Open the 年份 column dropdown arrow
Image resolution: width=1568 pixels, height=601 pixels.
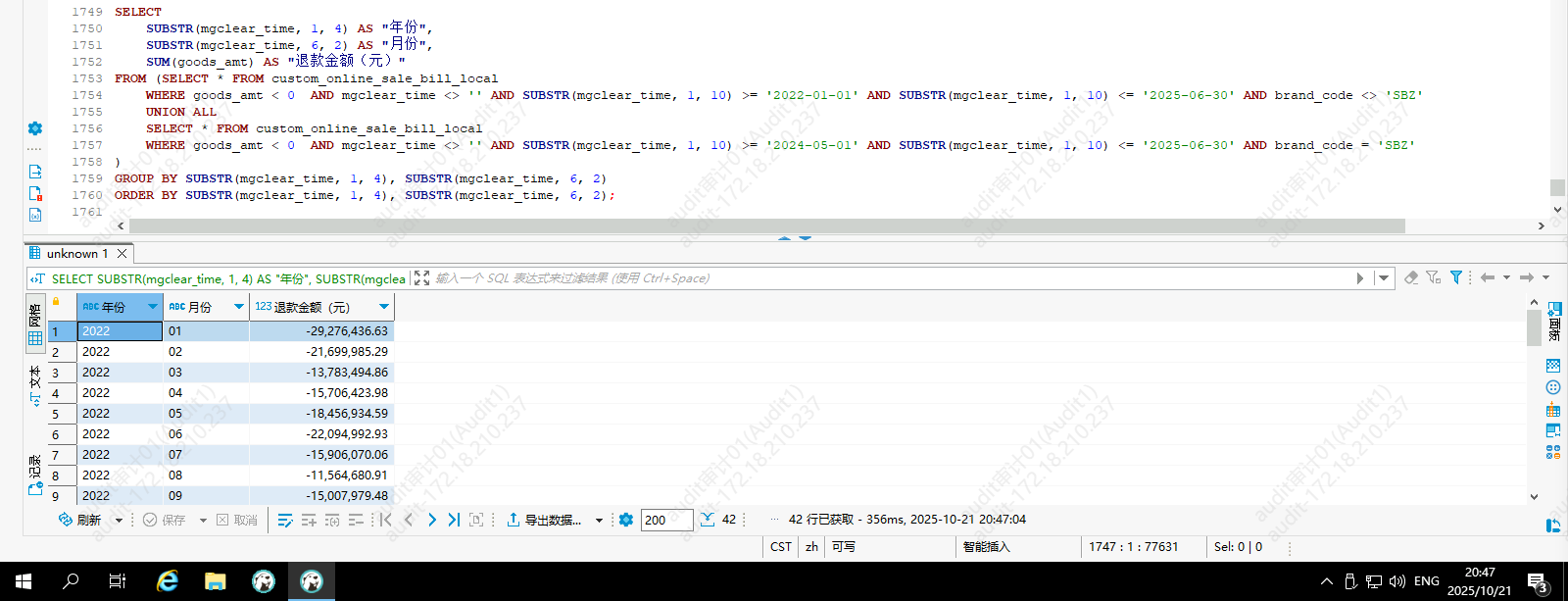[152, 307]
